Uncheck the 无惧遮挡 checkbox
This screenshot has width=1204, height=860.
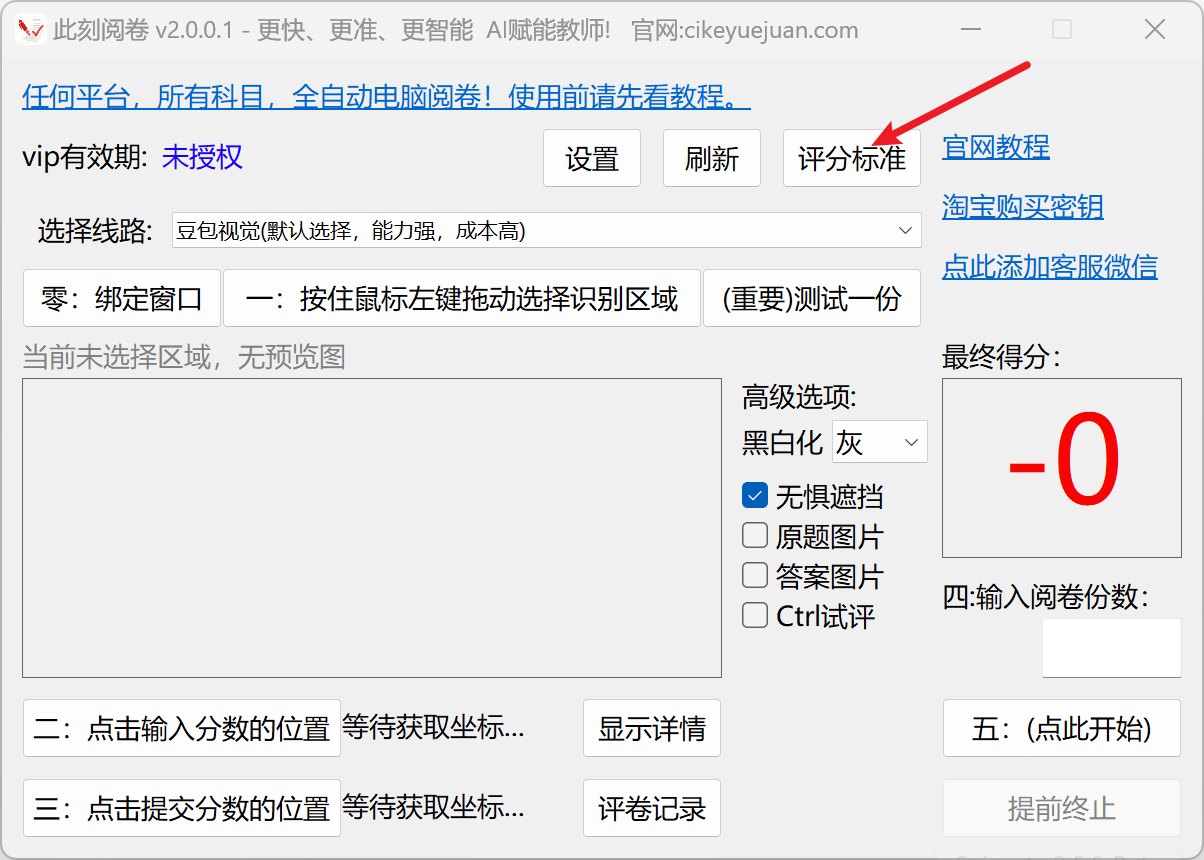[x=755, y=496]
